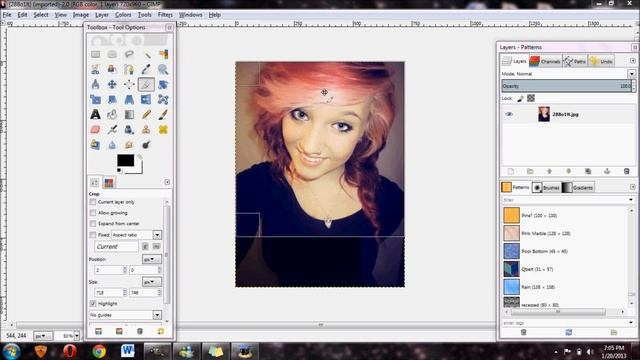Create a new layer in Layers panel
This screenshot has height=360, width=640.
tap(511, 171)
